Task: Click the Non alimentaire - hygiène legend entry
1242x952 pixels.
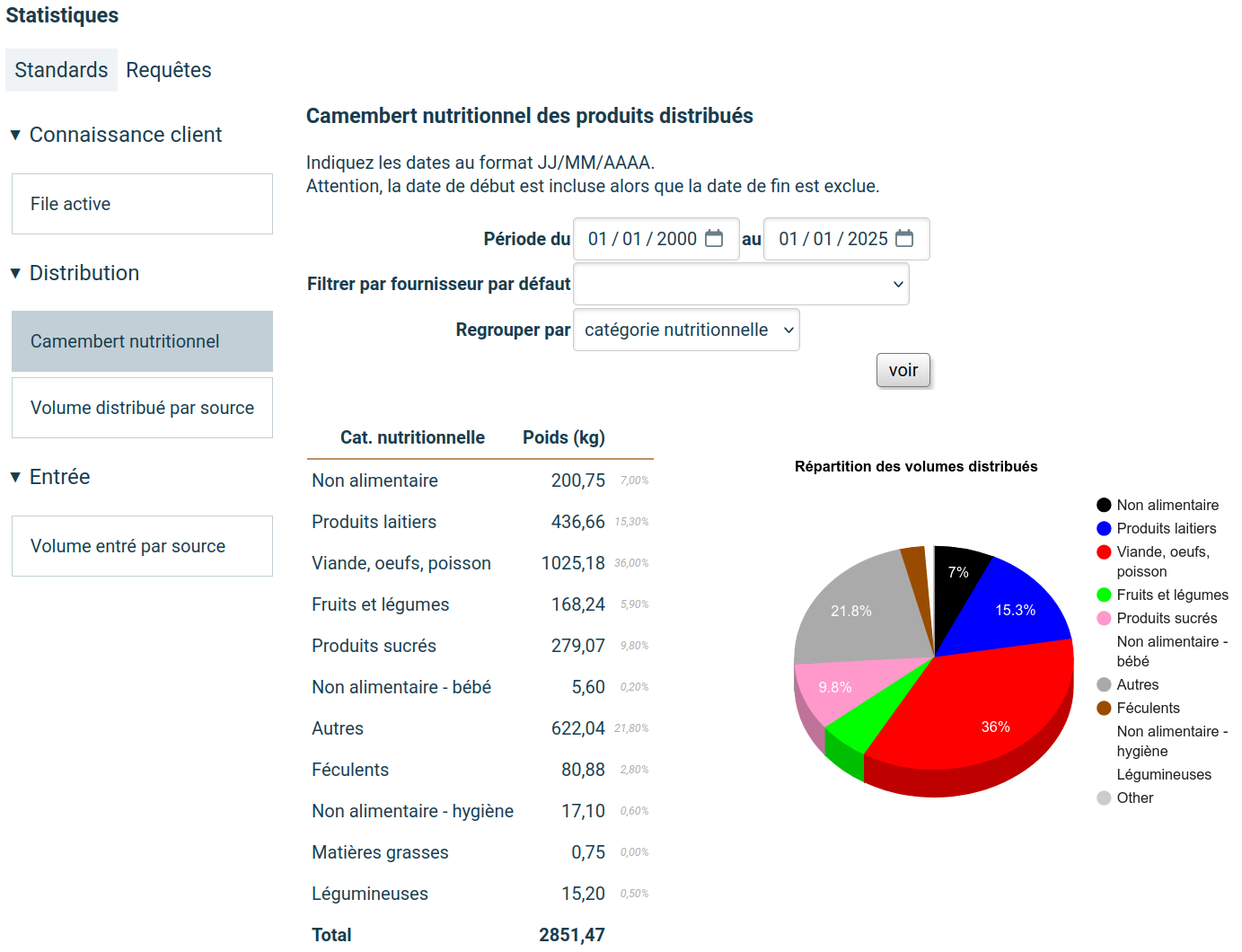Action: pyautogui.click(x=1172, y=741)
